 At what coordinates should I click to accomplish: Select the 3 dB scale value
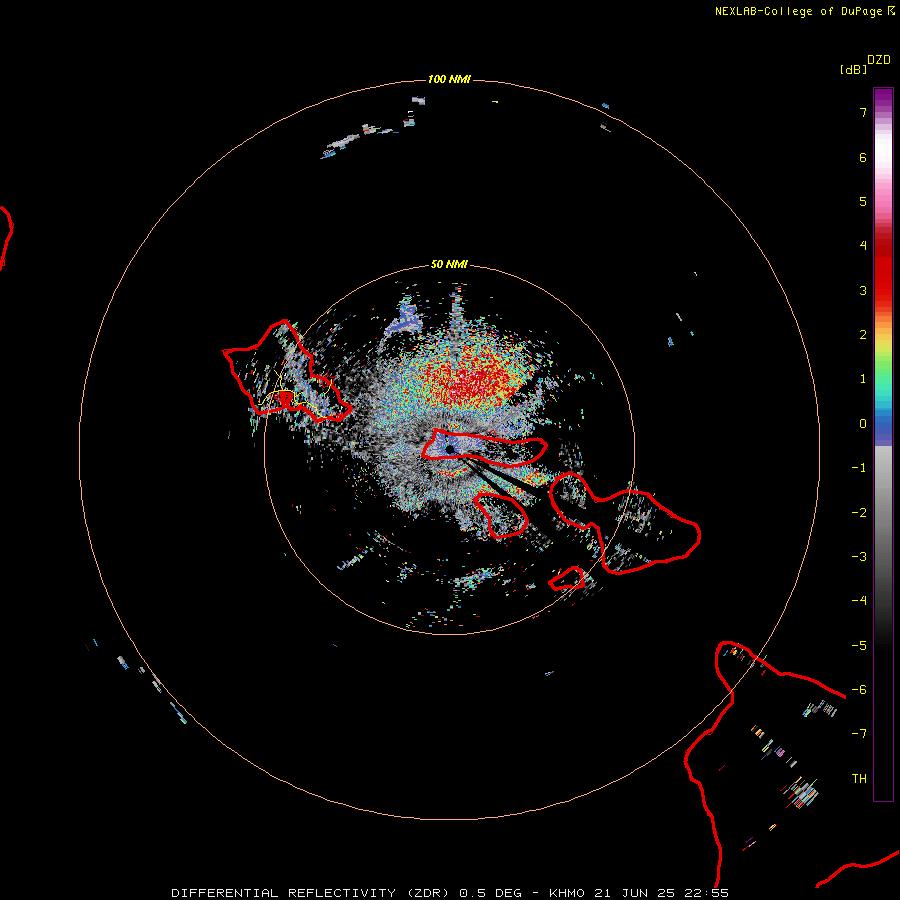click(863, 290)
